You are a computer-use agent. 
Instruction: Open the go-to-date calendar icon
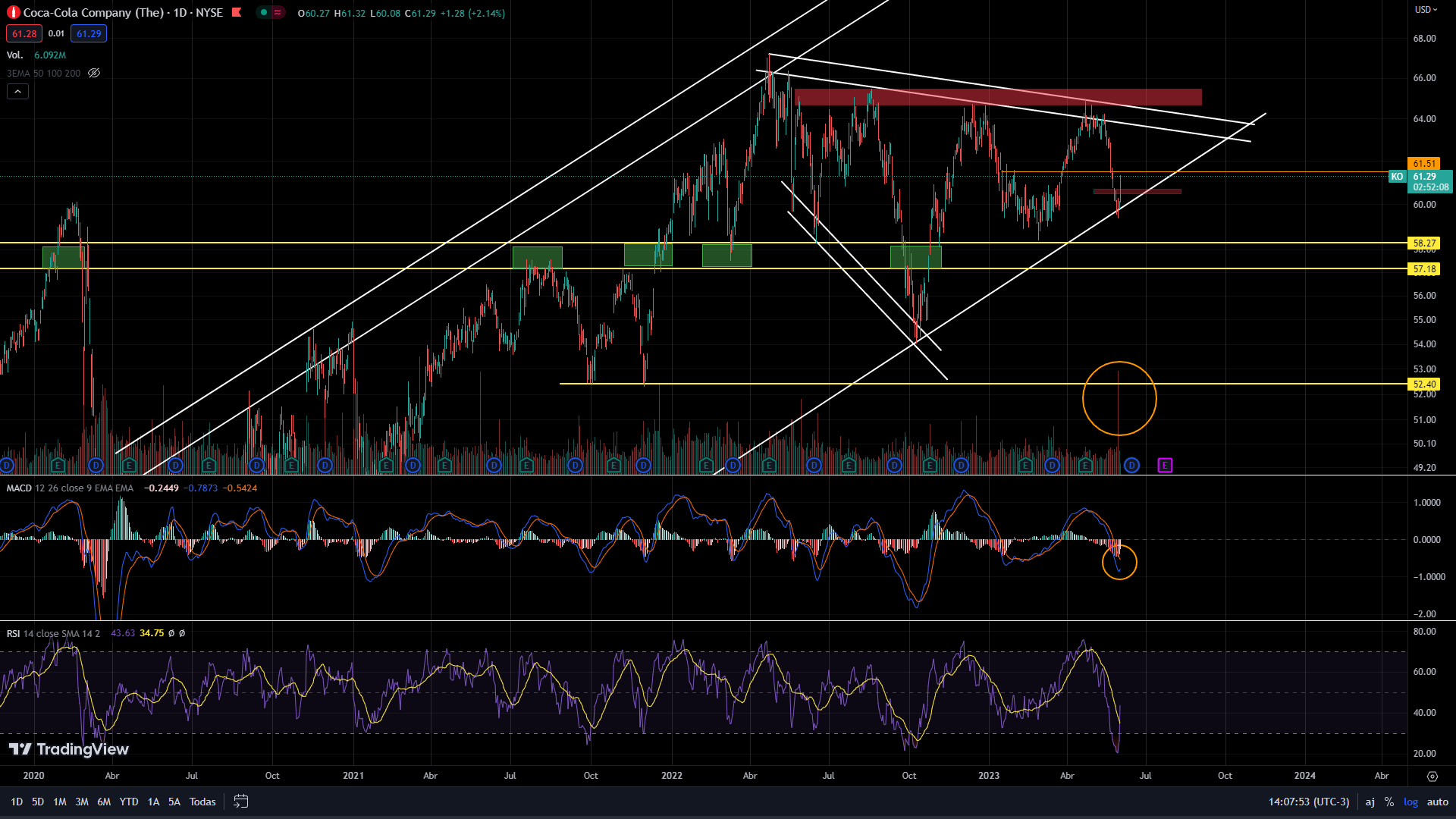point(240,802)
